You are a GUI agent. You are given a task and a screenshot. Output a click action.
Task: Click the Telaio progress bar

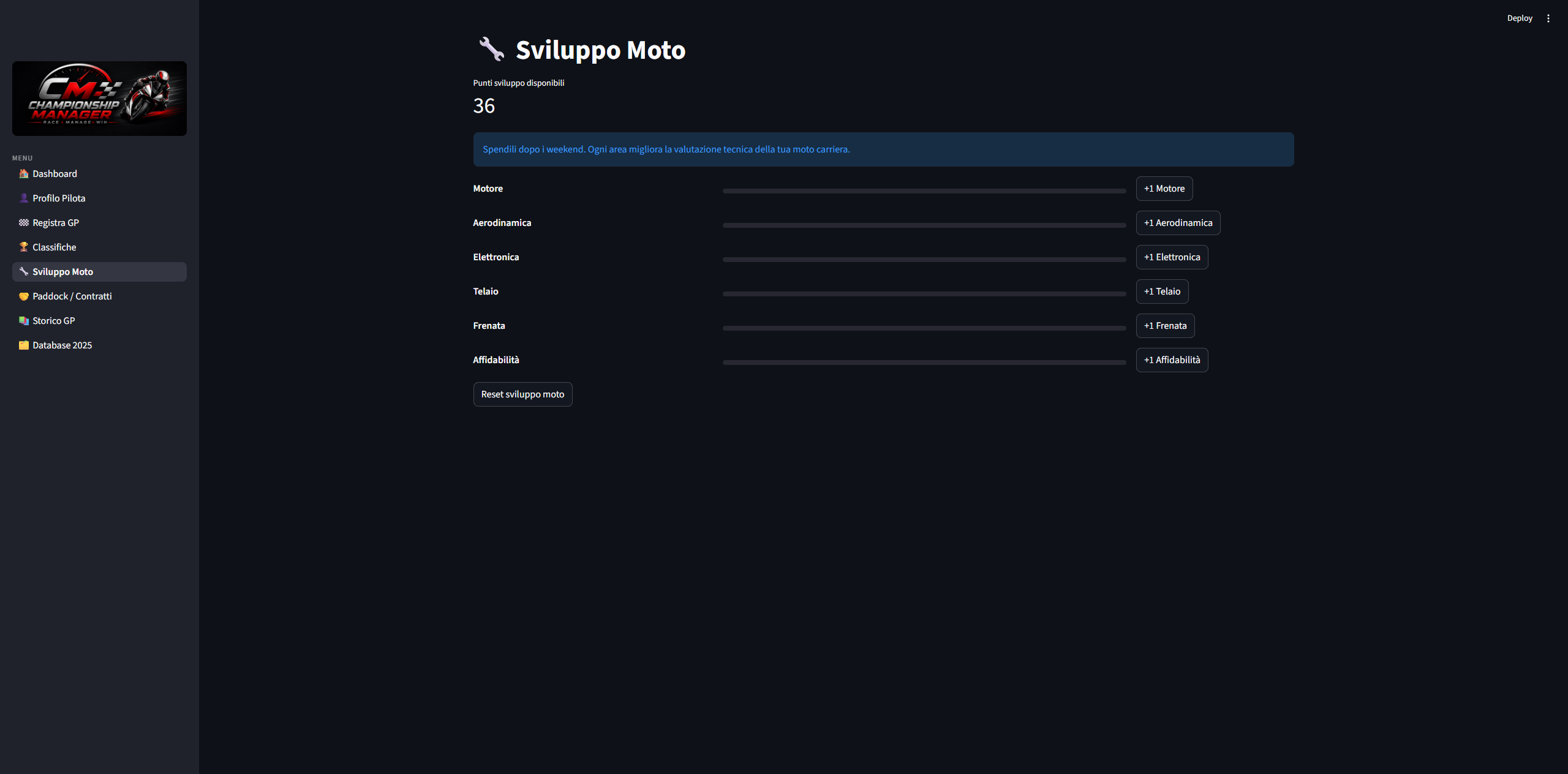924,294
